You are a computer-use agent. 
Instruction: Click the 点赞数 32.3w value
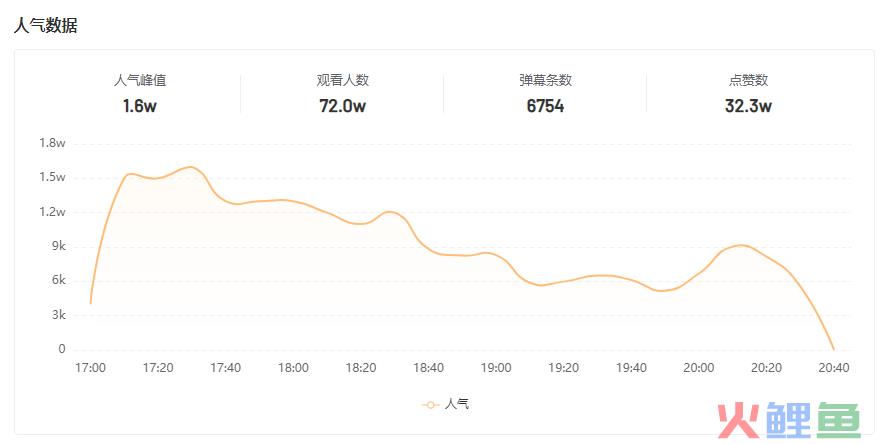point(748,106)
